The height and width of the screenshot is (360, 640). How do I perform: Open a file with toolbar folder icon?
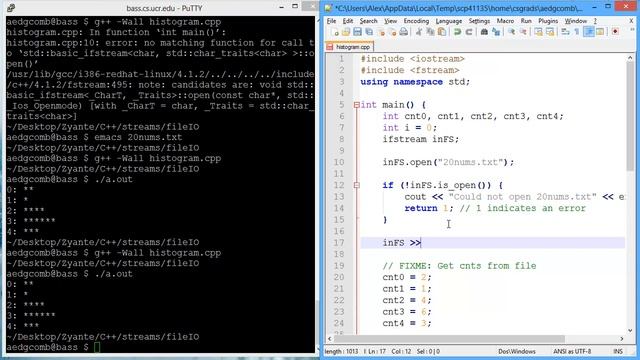tap(346, 32)
